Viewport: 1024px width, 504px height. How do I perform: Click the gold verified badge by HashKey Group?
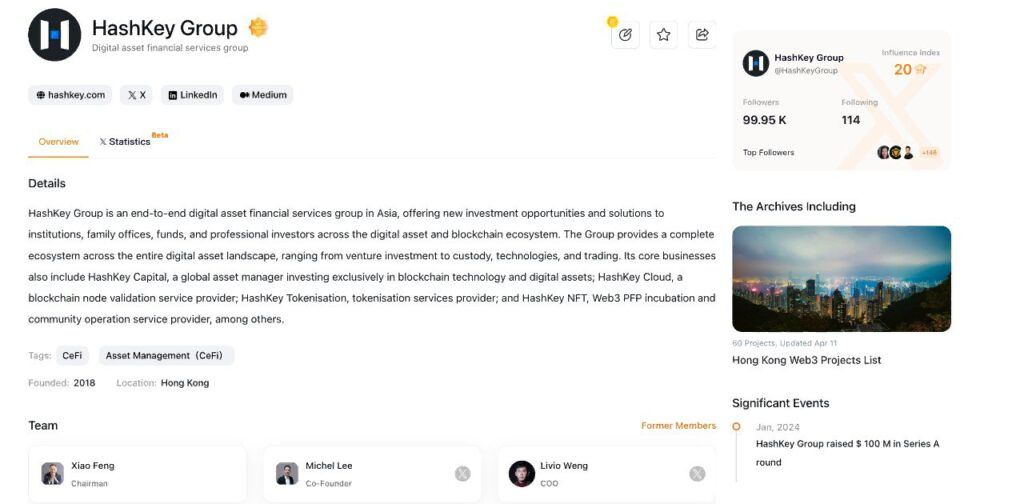tap(259, 27)
